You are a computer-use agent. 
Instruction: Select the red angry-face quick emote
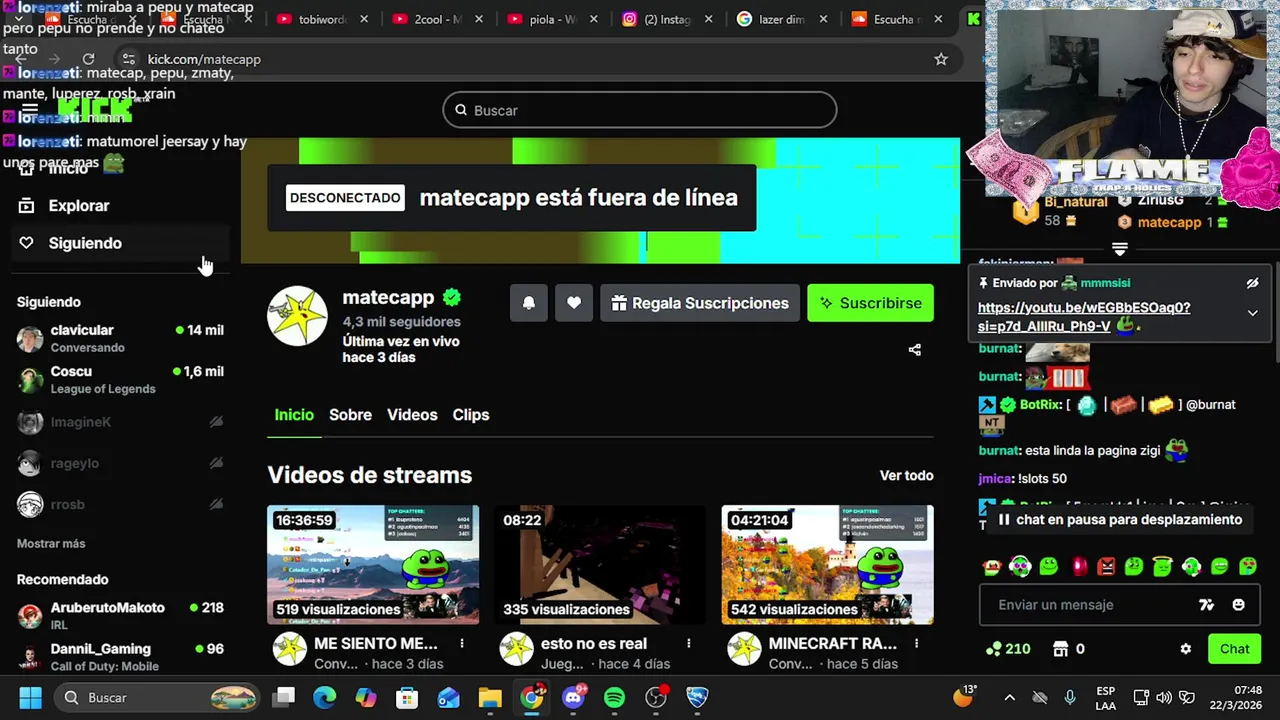[1106, 566]
